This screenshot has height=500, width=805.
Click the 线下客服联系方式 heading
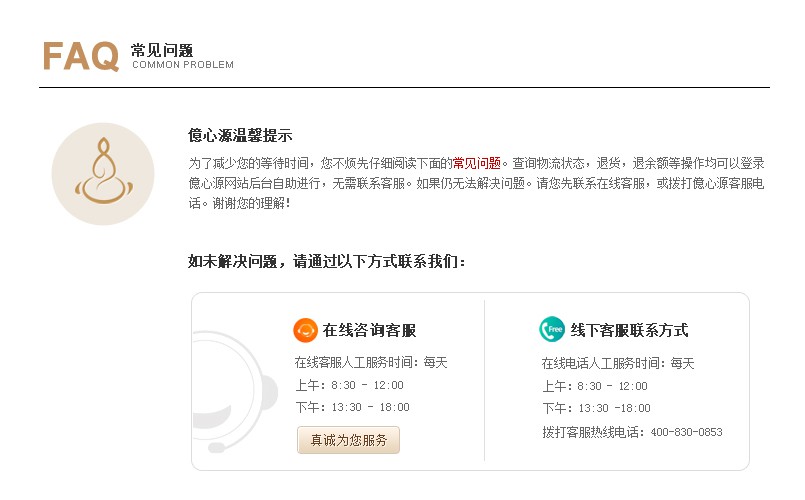(x=629, y=331)
